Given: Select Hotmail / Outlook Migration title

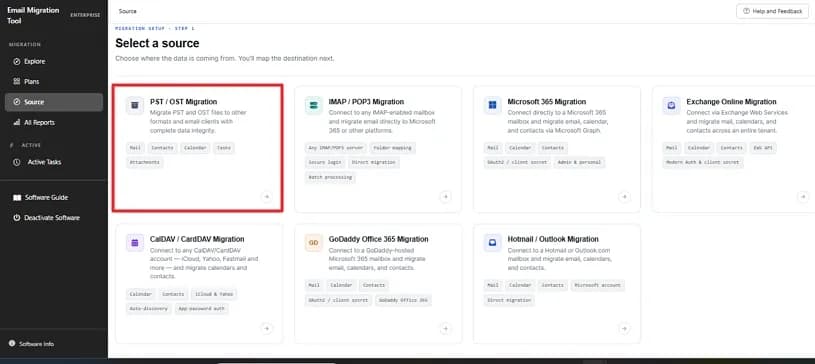Looking at the screenshot, I should pos(553,239).
